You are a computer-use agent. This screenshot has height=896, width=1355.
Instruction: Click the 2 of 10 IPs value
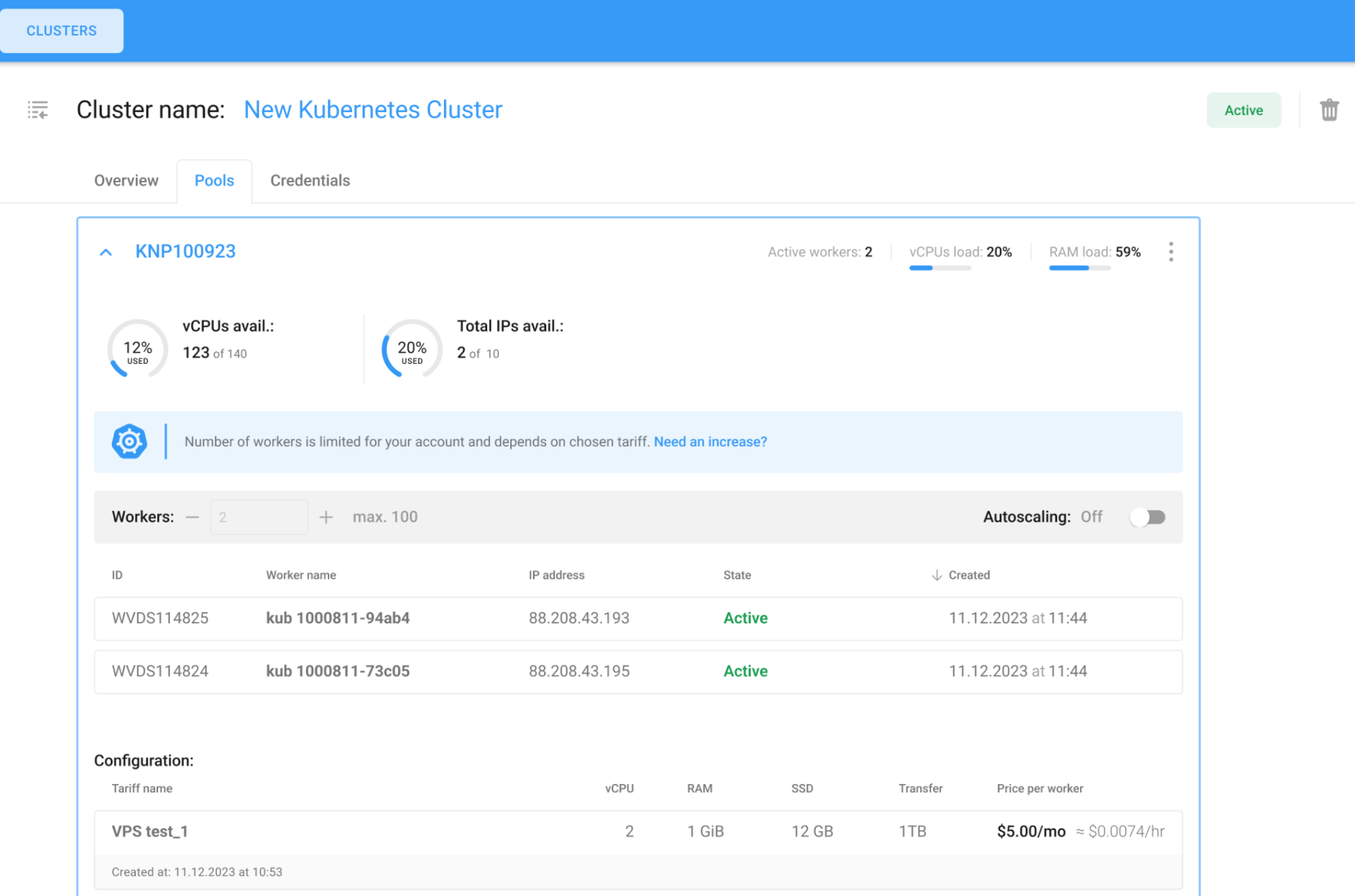tap(478, 353)
